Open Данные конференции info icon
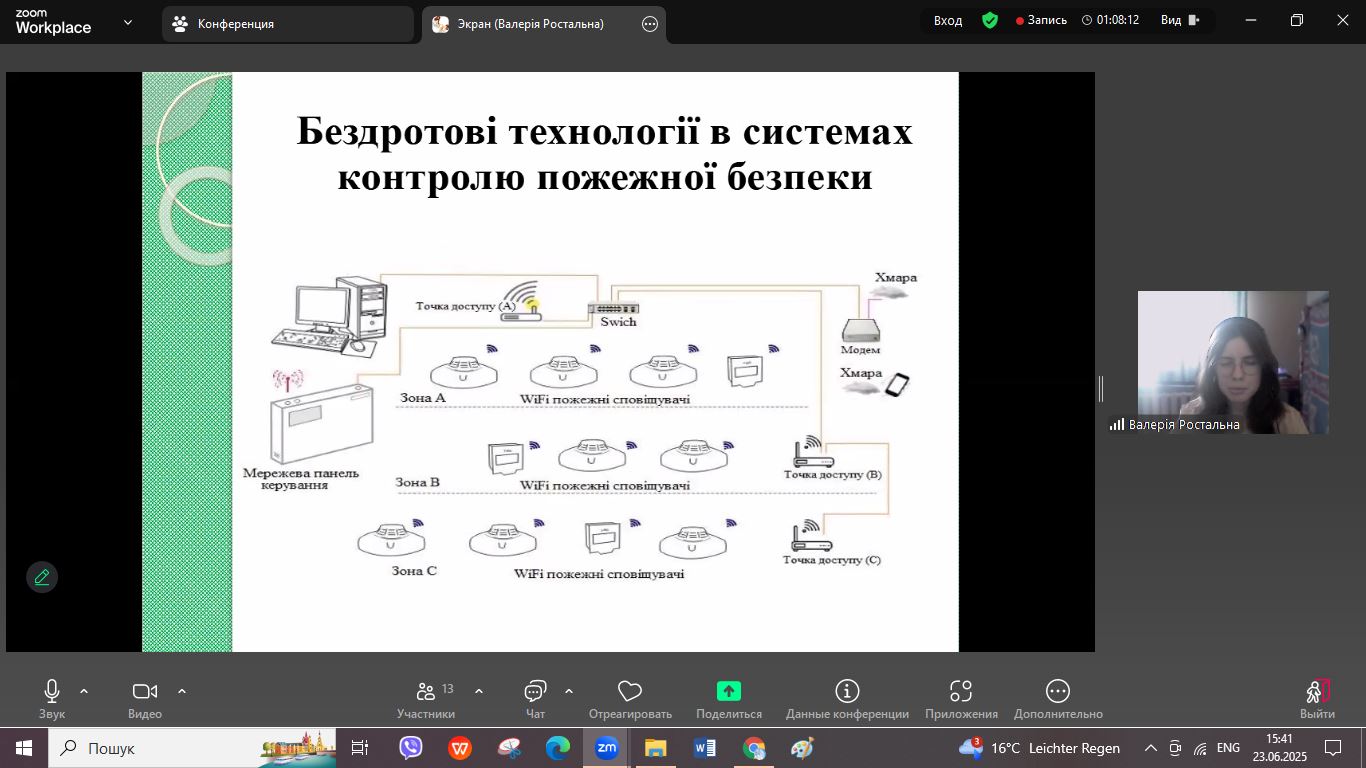The width and height of the screenshot is (1366, 768). 847,691
